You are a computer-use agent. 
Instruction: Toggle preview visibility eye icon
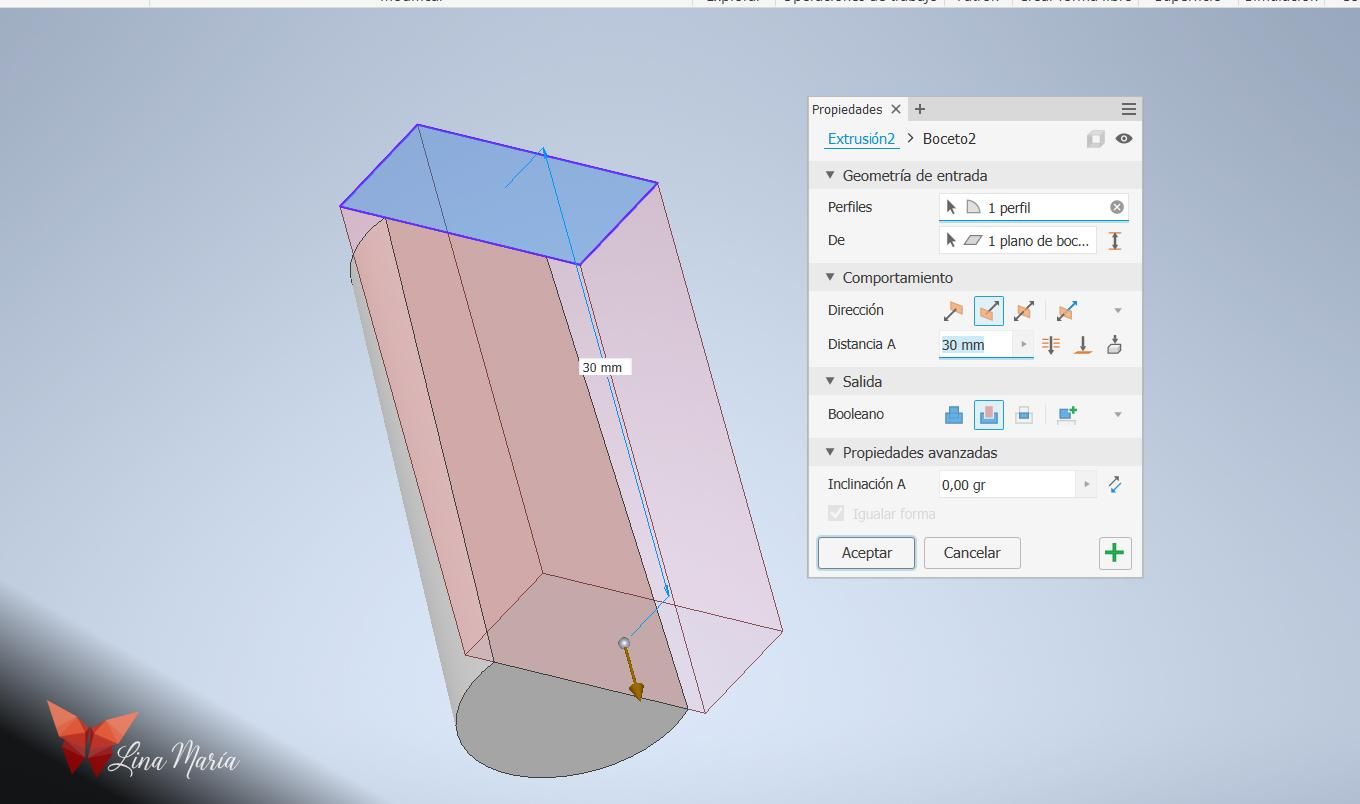coord(1124,139)
